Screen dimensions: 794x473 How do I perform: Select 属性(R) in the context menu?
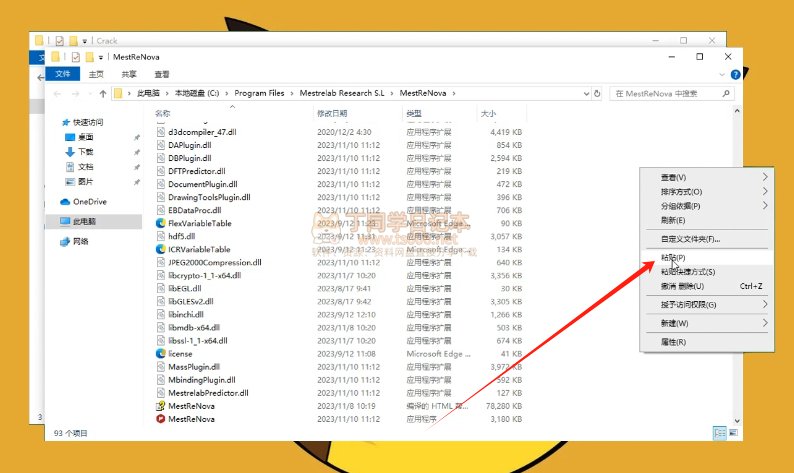[x=673, y=342]
